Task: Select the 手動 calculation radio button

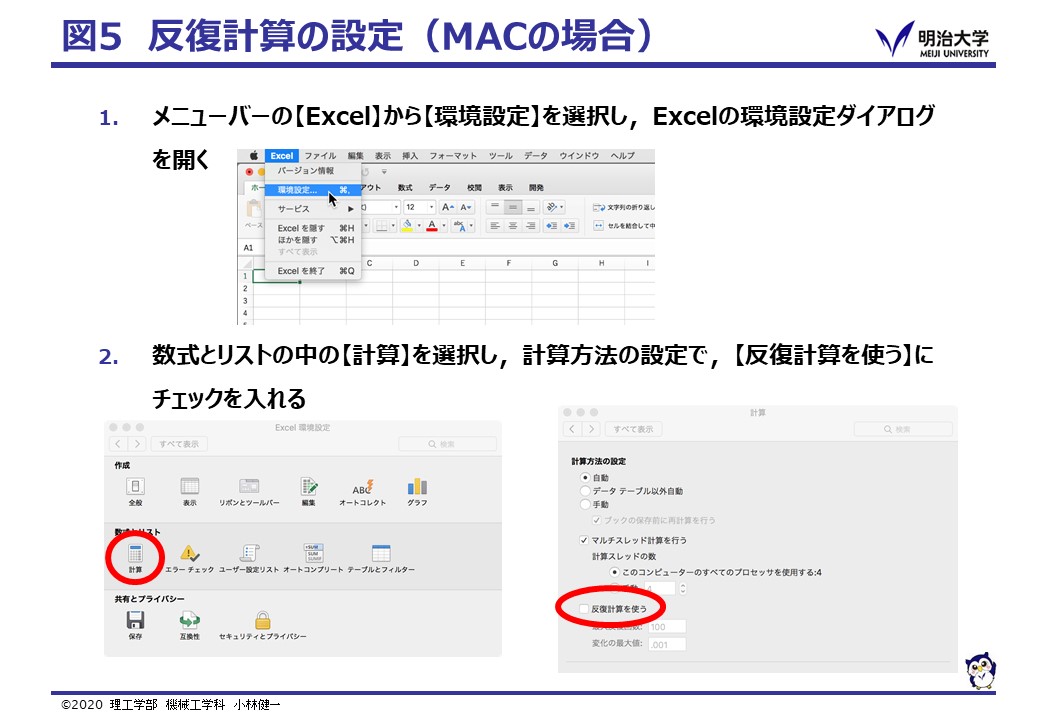Action: pyautogui.click(x=585, y=505)
